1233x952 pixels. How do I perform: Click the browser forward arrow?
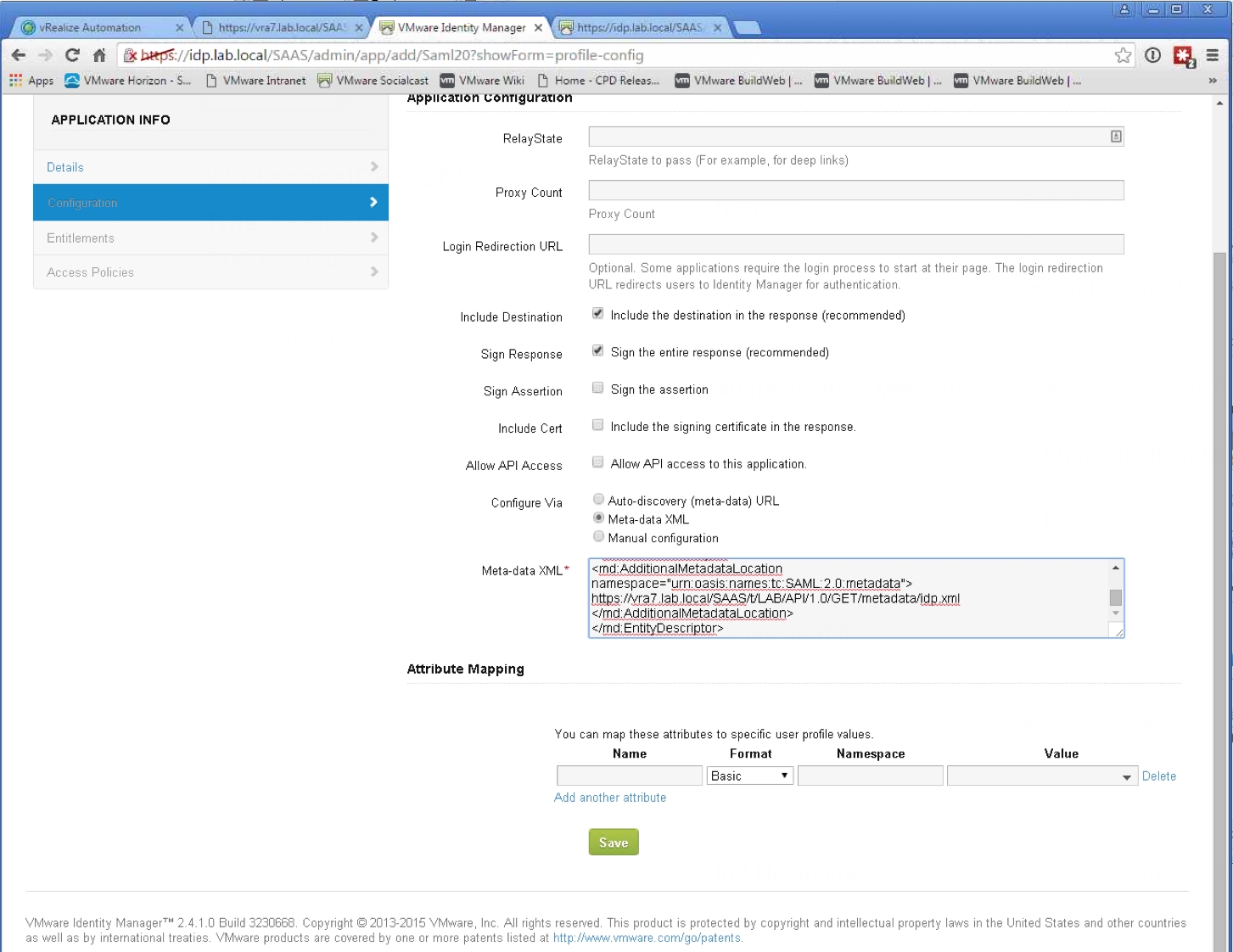coord(45,55)
